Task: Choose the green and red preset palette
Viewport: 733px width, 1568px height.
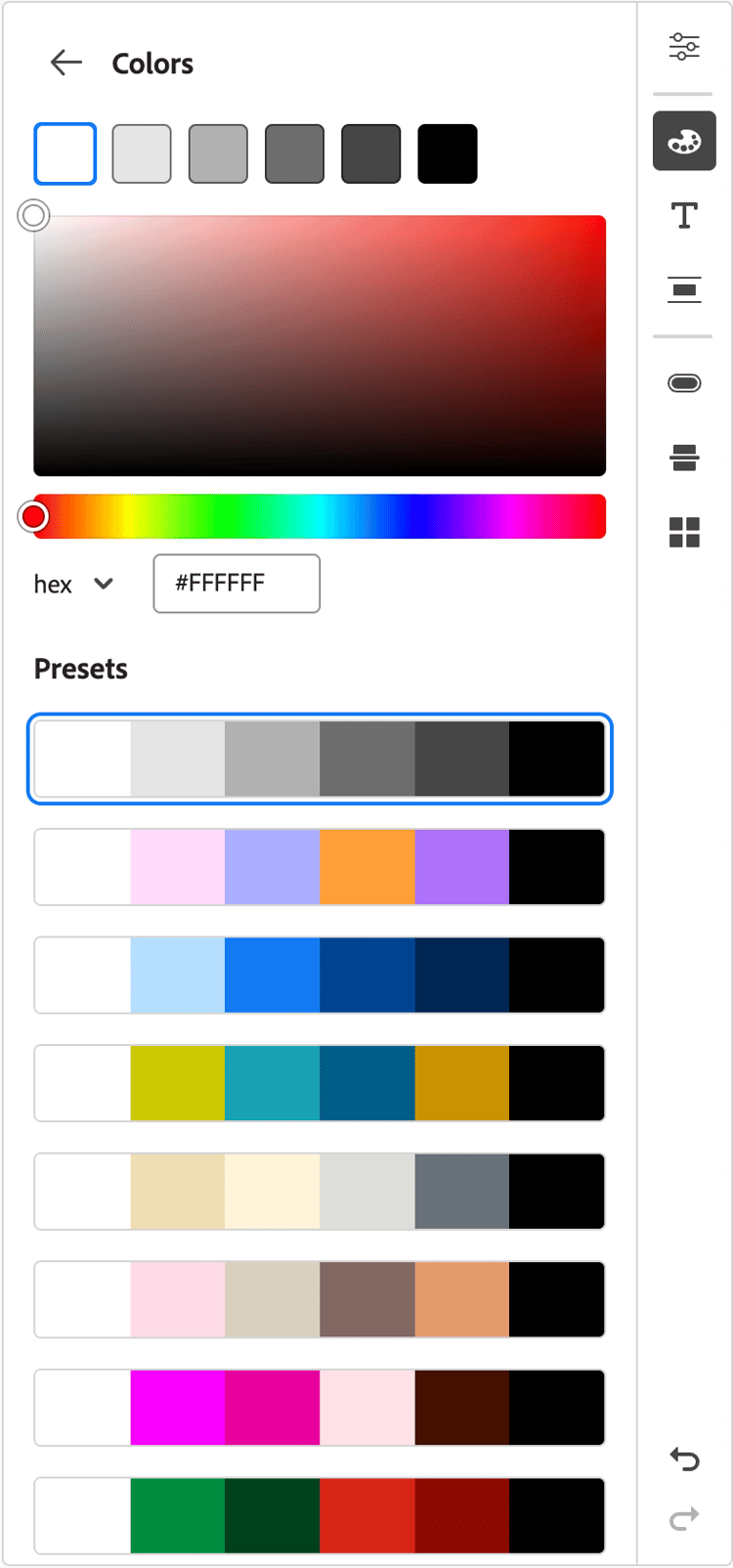Action: pos(320,1515)
